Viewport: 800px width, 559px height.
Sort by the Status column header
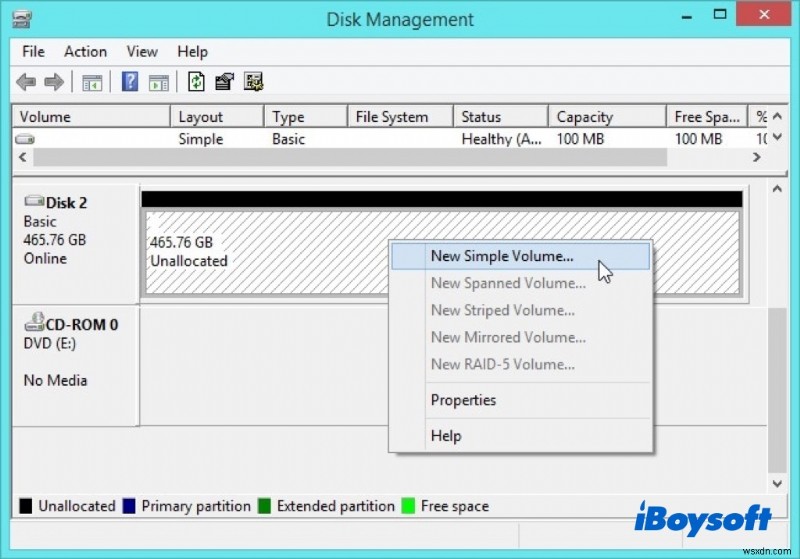(x=501, y=117)
